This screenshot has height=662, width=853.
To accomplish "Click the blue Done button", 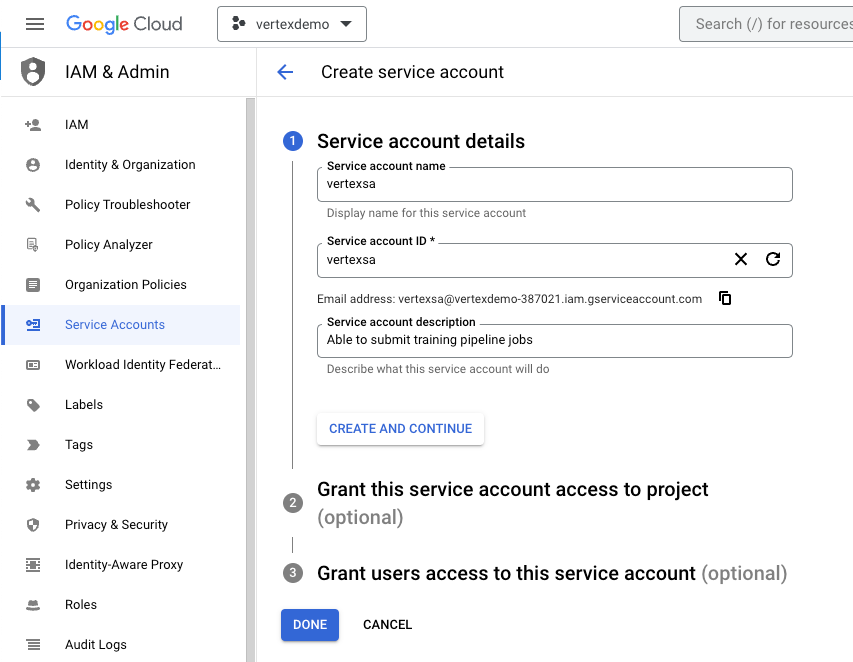I will click(310, 625).
